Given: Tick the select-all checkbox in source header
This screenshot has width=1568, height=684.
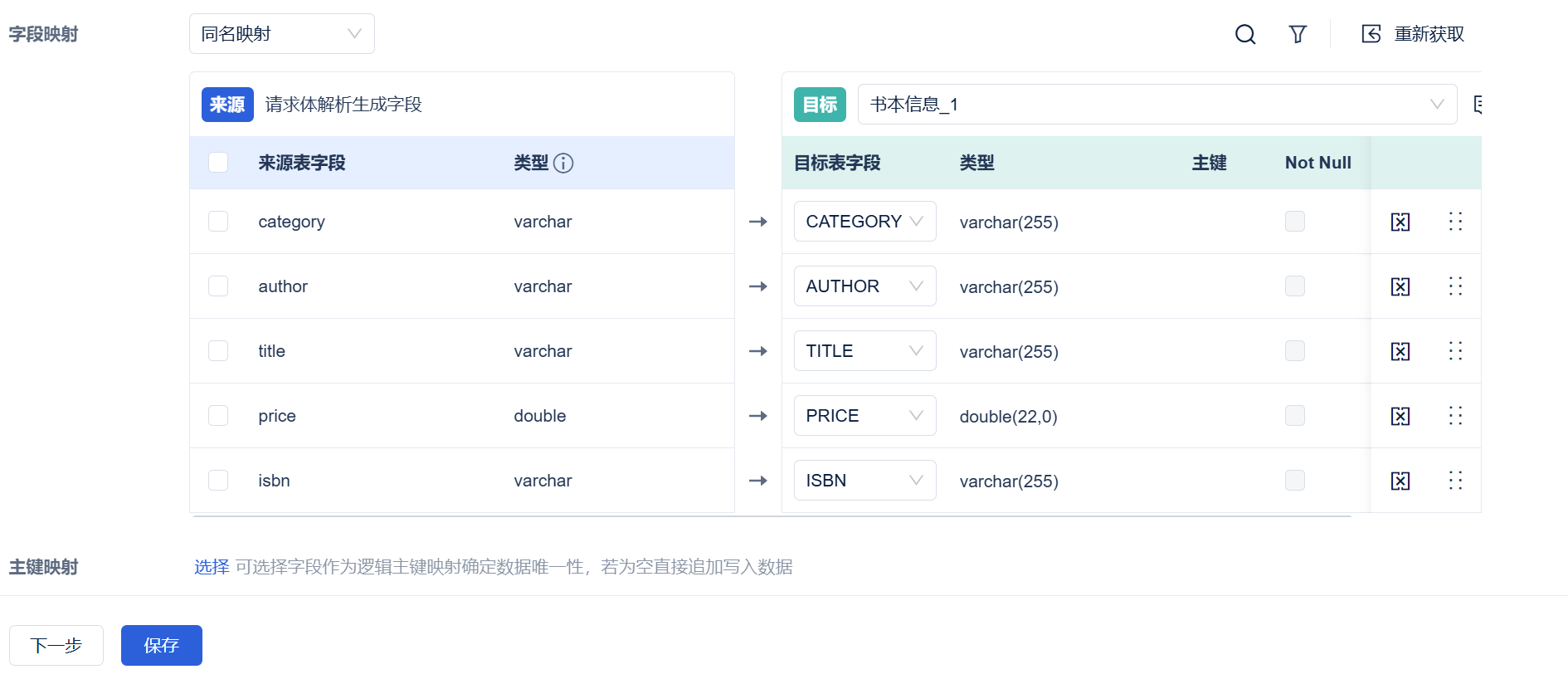Looking at the screenshot, I should tap(218, 162).
